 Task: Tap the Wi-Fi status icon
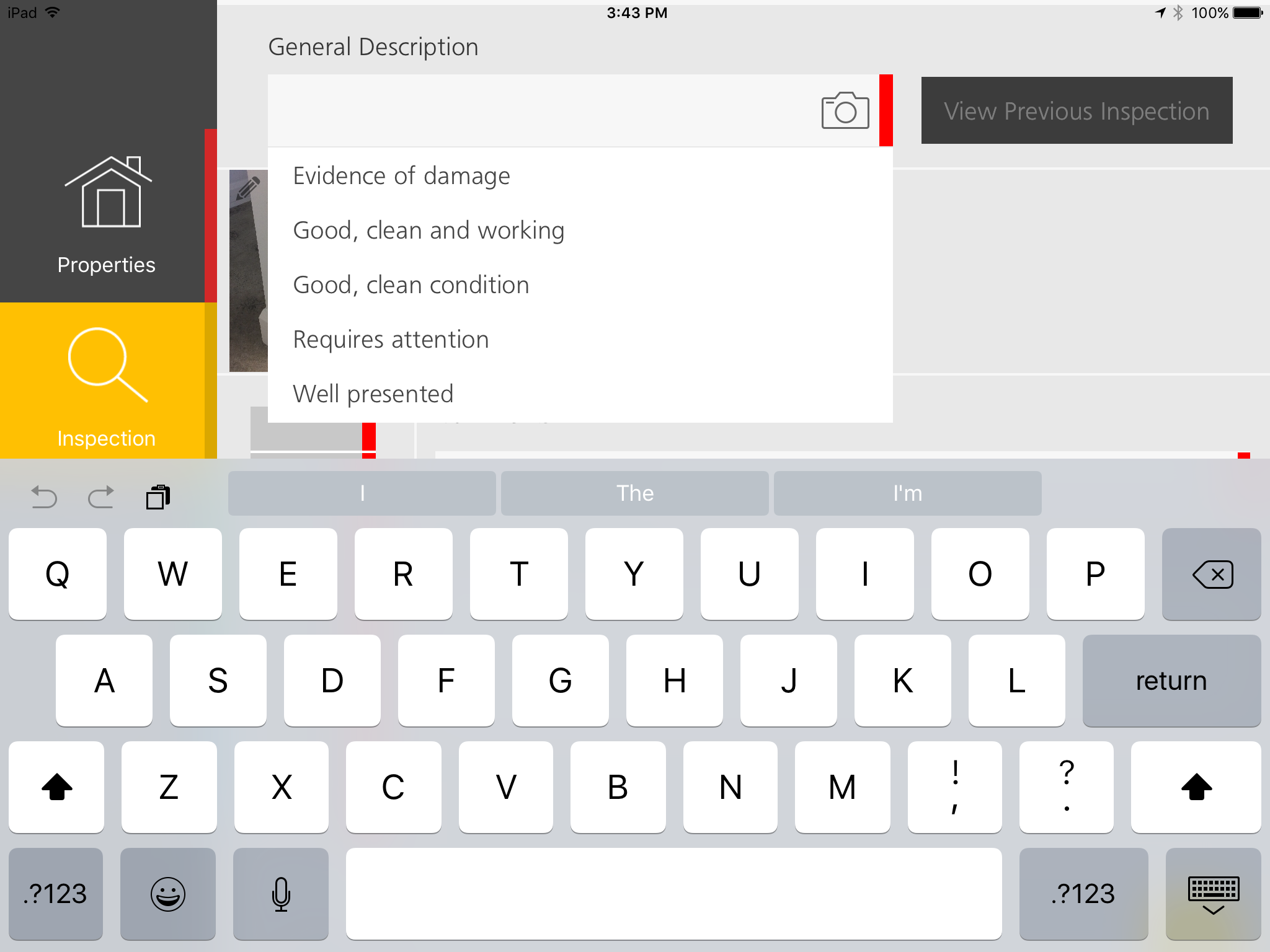[x=53, y=12]
